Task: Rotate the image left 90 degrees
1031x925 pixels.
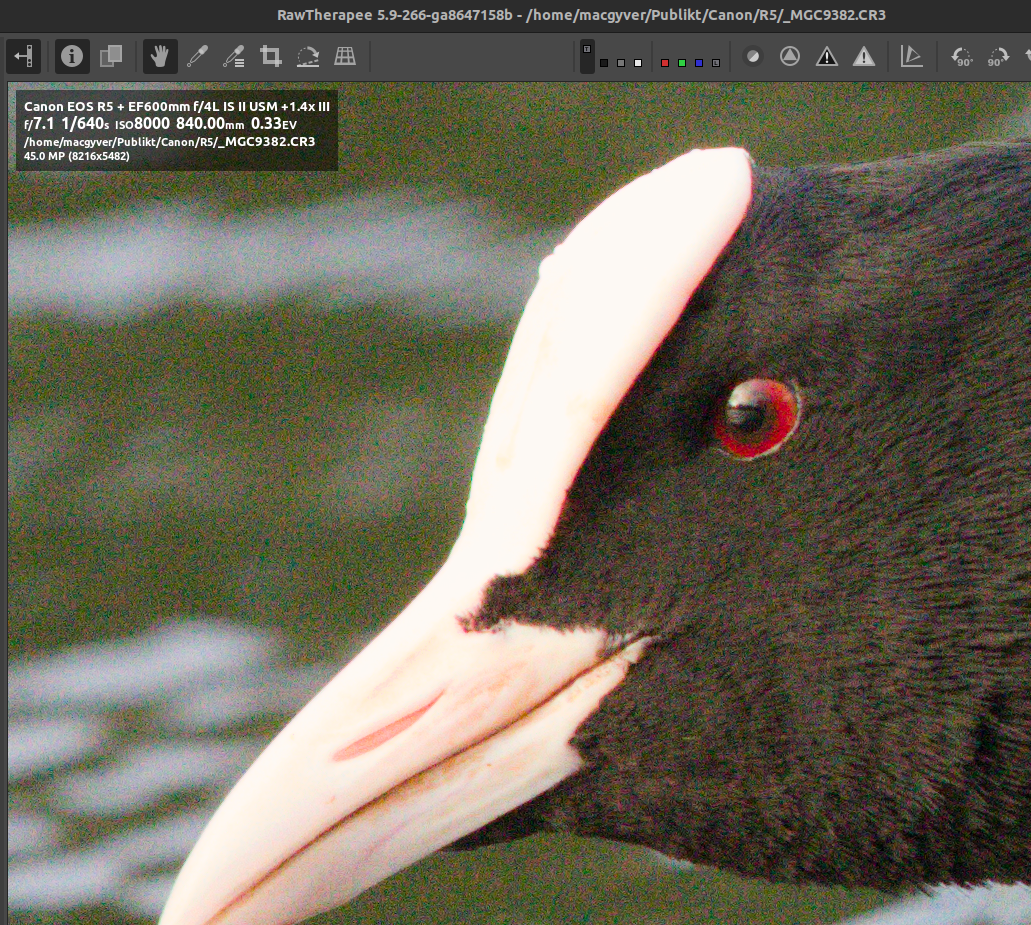Action: pos(961,56)
